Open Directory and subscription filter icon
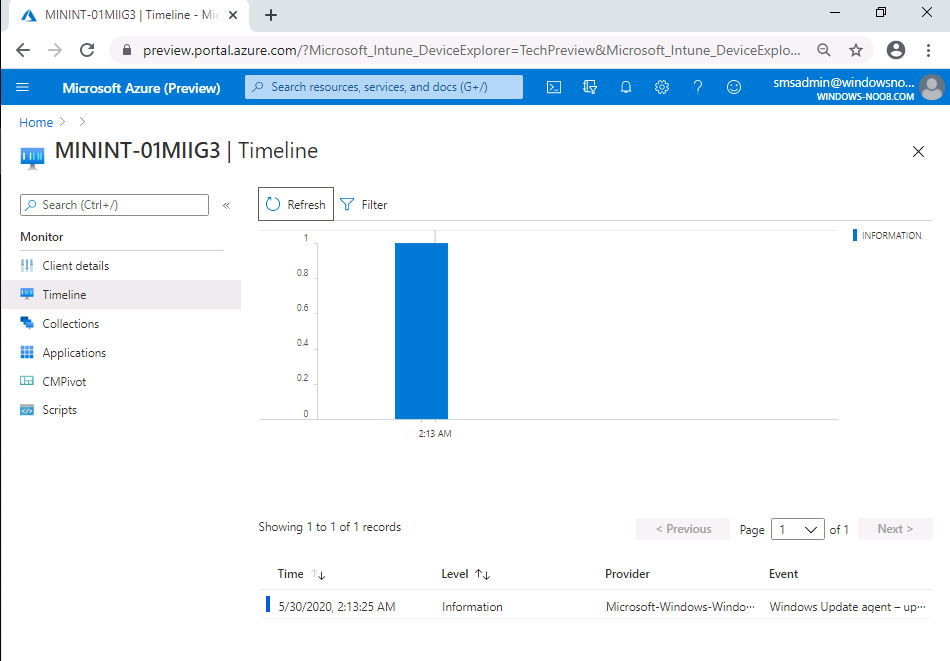This screenshot has height=661, width=950. [590, 87]
